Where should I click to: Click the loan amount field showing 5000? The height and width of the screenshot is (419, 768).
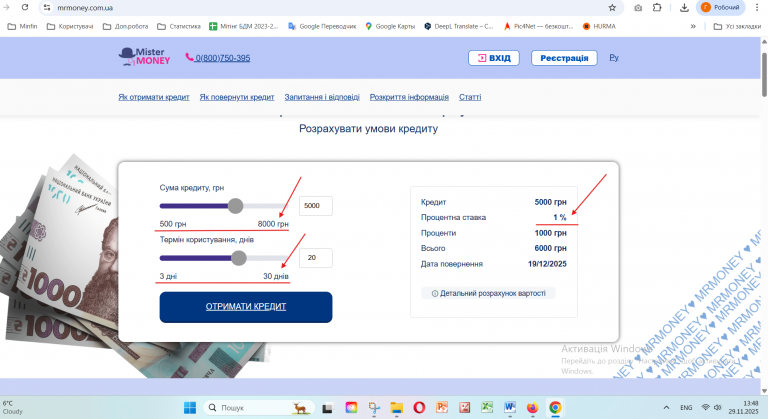(x=316, y=206)
